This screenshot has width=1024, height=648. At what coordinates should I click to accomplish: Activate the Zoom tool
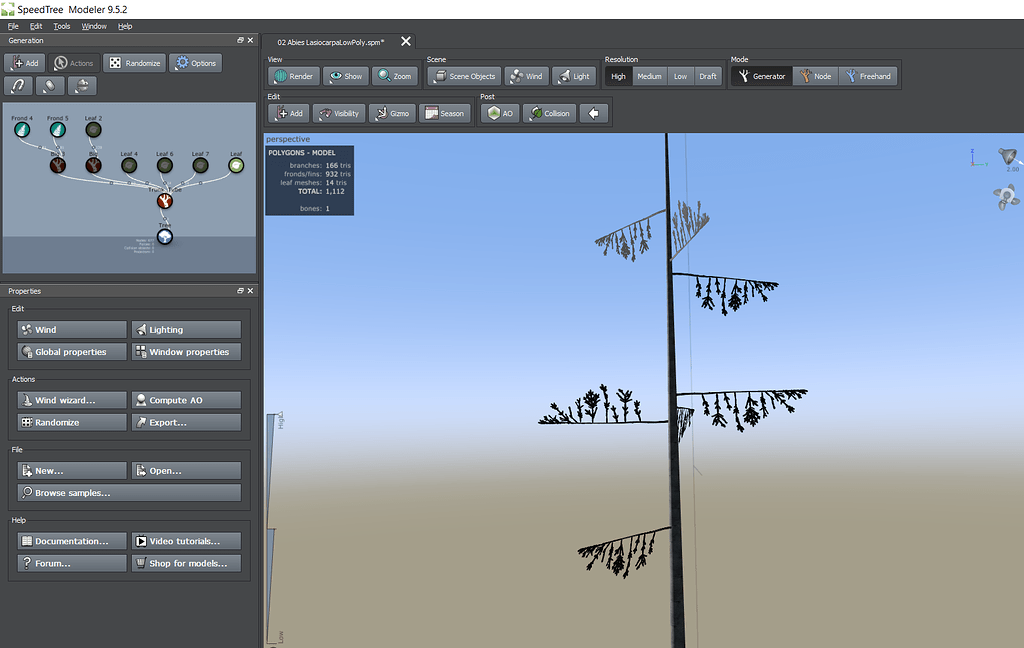tap(396, 75)
